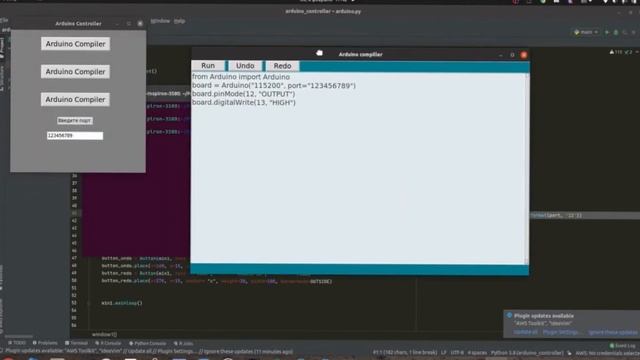Click the line 50 'button_redo.place' code in editor
Screen dimensions: 640x360
pos(216,281)
